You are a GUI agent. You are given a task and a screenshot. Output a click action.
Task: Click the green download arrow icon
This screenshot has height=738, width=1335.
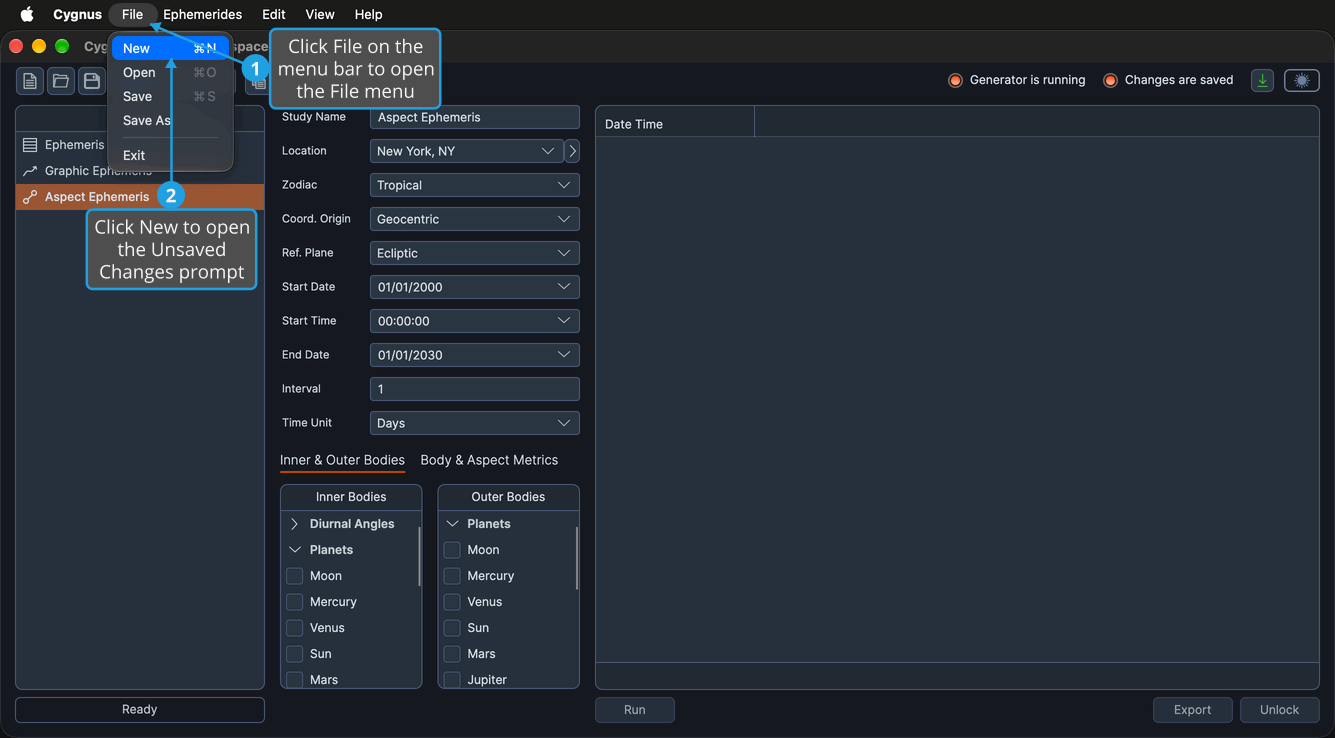(1262, 81)
